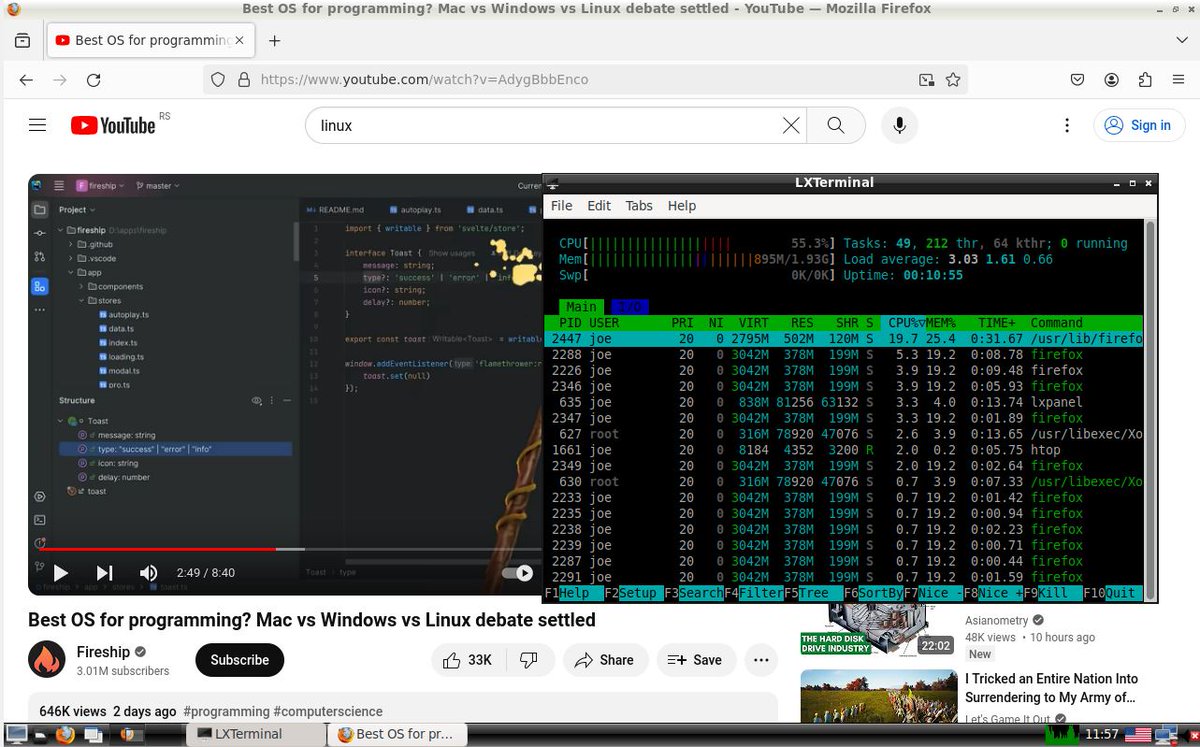The height and width of the screenshot is (747, 1200).
Task: Open the Help menu in LXTerminal
Action: tap(682, 205)
